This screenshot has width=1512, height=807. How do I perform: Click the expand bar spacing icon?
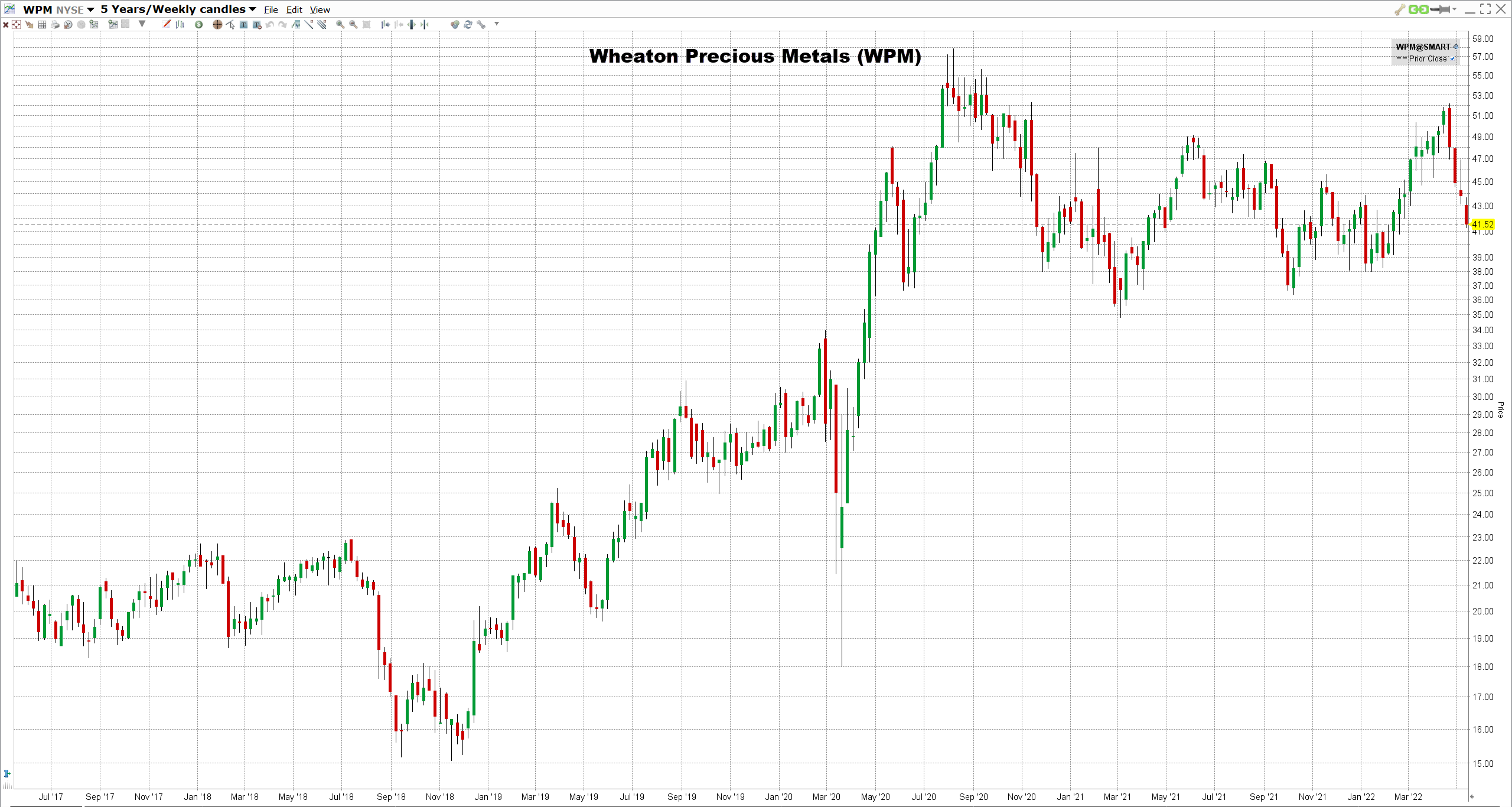[x=412, y=24]
